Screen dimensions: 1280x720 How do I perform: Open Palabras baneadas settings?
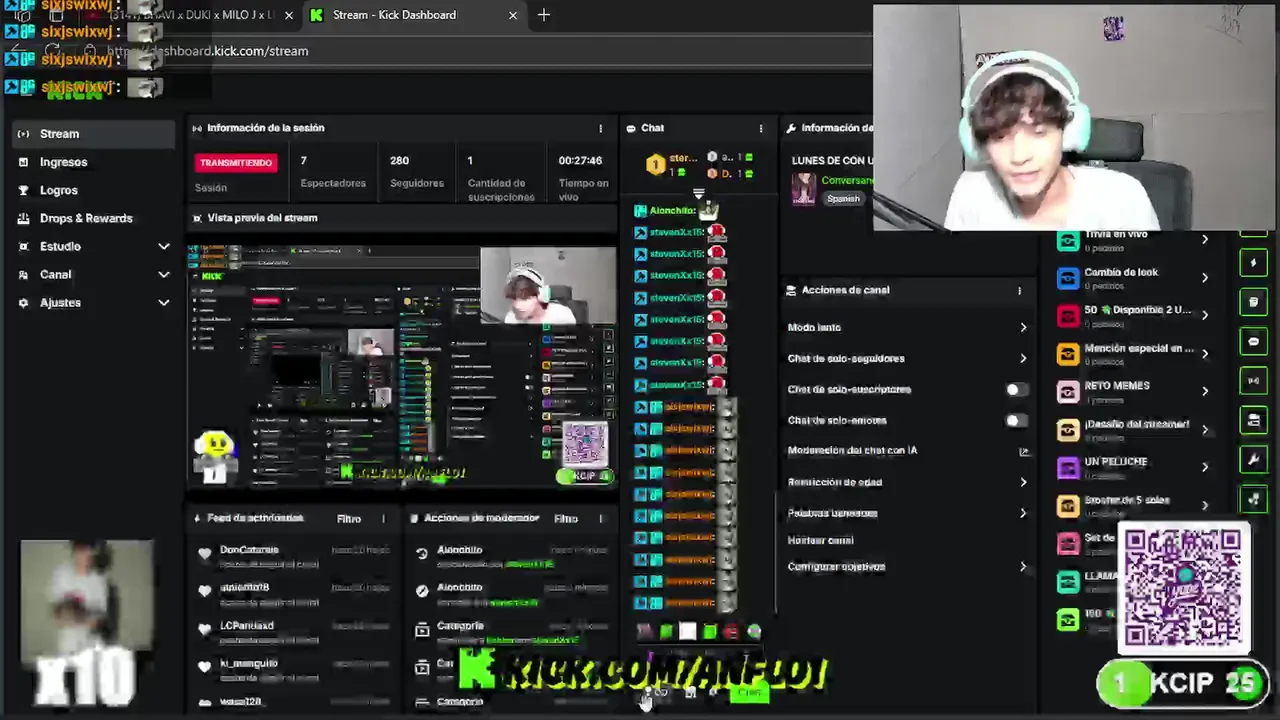point(908,513)
